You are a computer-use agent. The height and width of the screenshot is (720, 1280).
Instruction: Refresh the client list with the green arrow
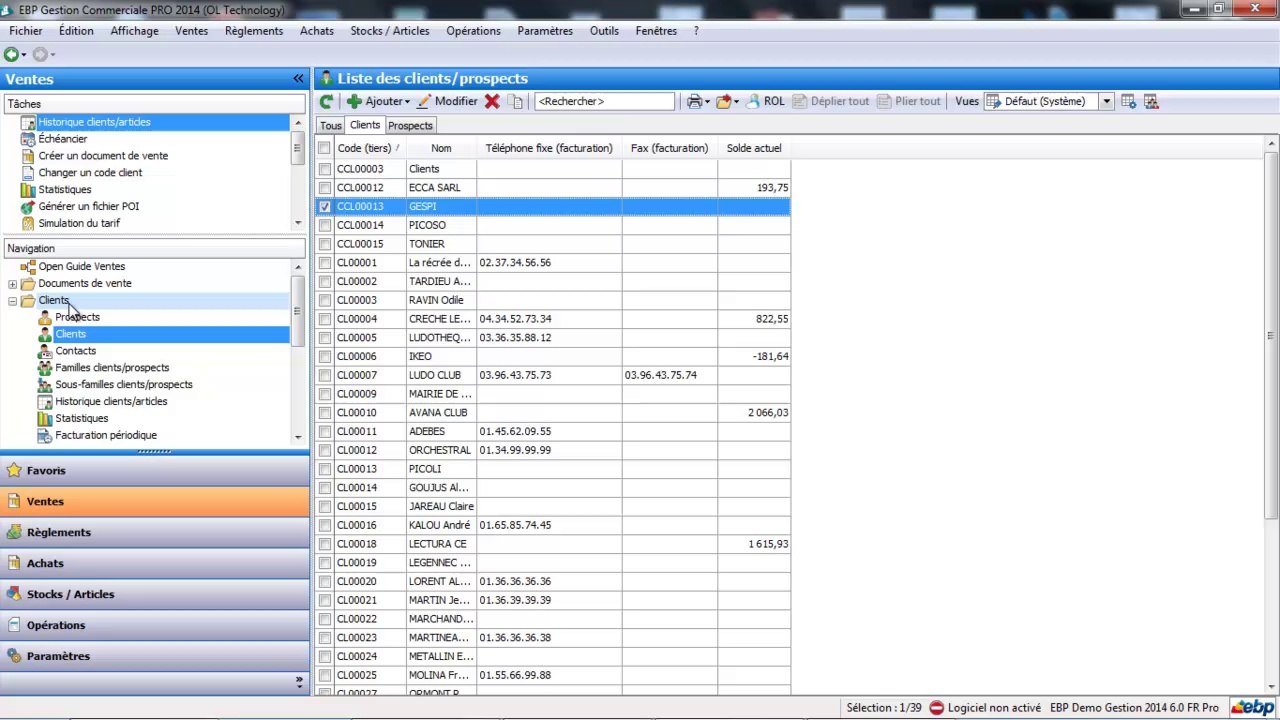[326, 101]
